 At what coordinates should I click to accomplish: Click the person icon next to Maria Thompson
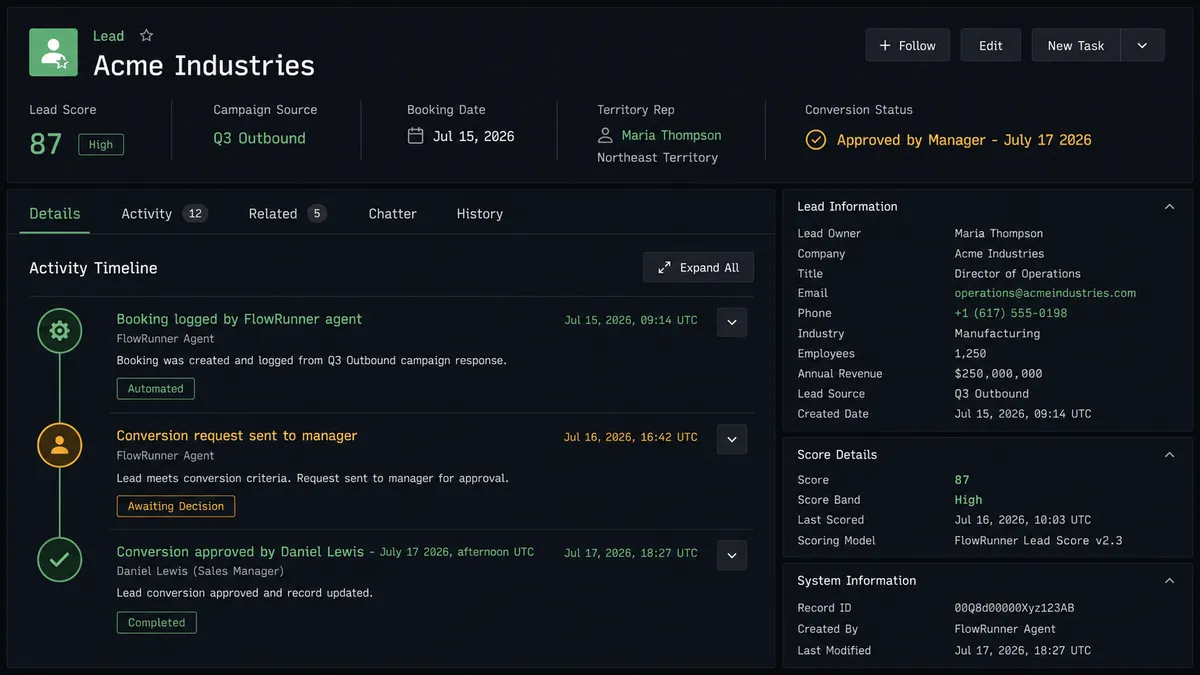(x=605, y=135)
